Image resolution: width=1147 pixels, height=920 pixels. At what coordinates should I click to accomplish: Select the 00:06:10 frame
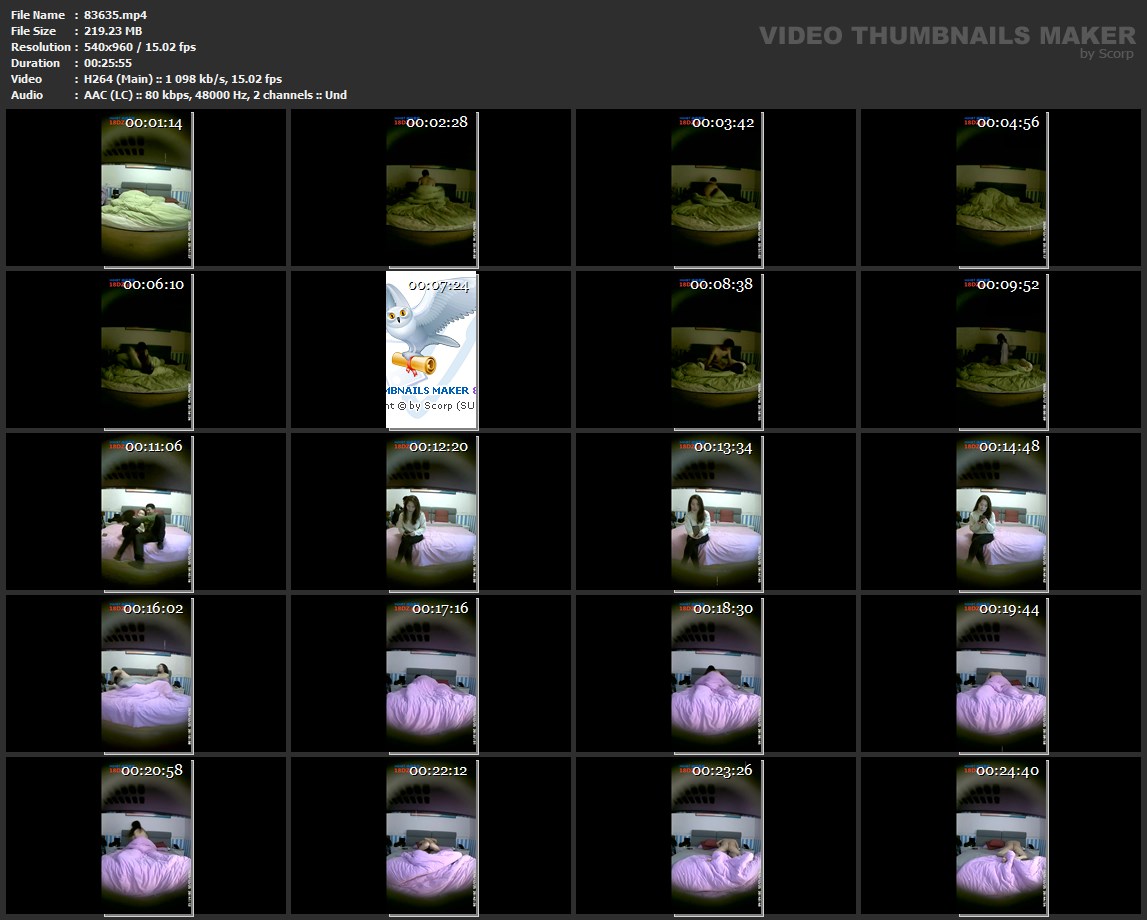pos(147,350)
